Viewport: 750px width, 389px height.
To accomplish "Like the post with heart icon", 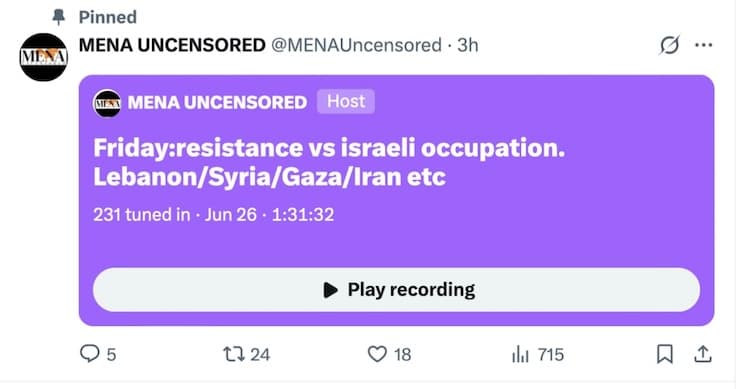I will [377, 354].
